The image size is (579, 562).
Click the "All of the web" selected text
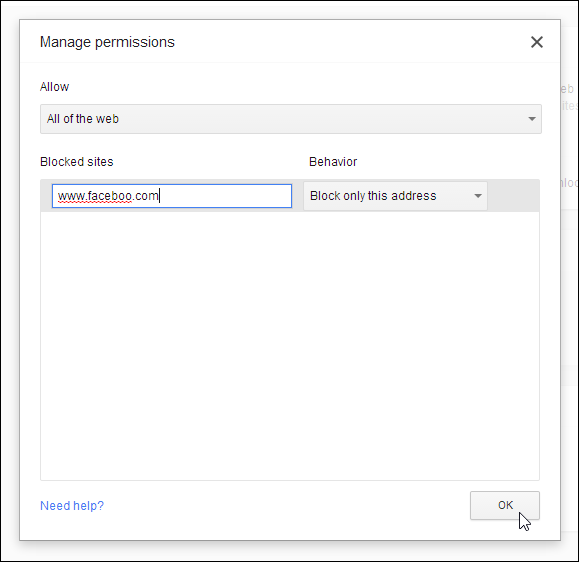(x=83, y=119)
